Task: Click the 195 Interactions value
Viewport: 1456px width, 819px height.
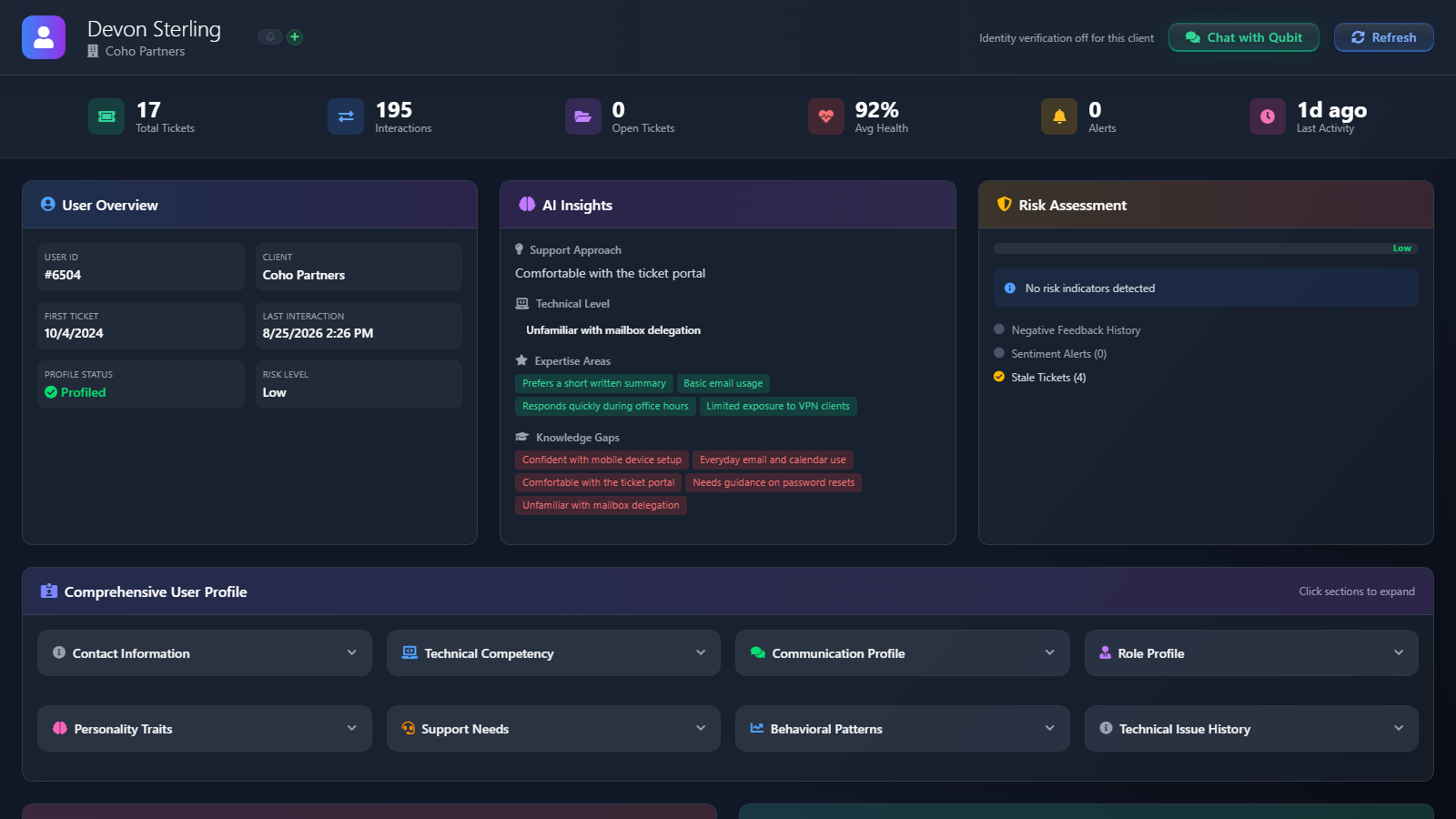Action: coord(394,110)
